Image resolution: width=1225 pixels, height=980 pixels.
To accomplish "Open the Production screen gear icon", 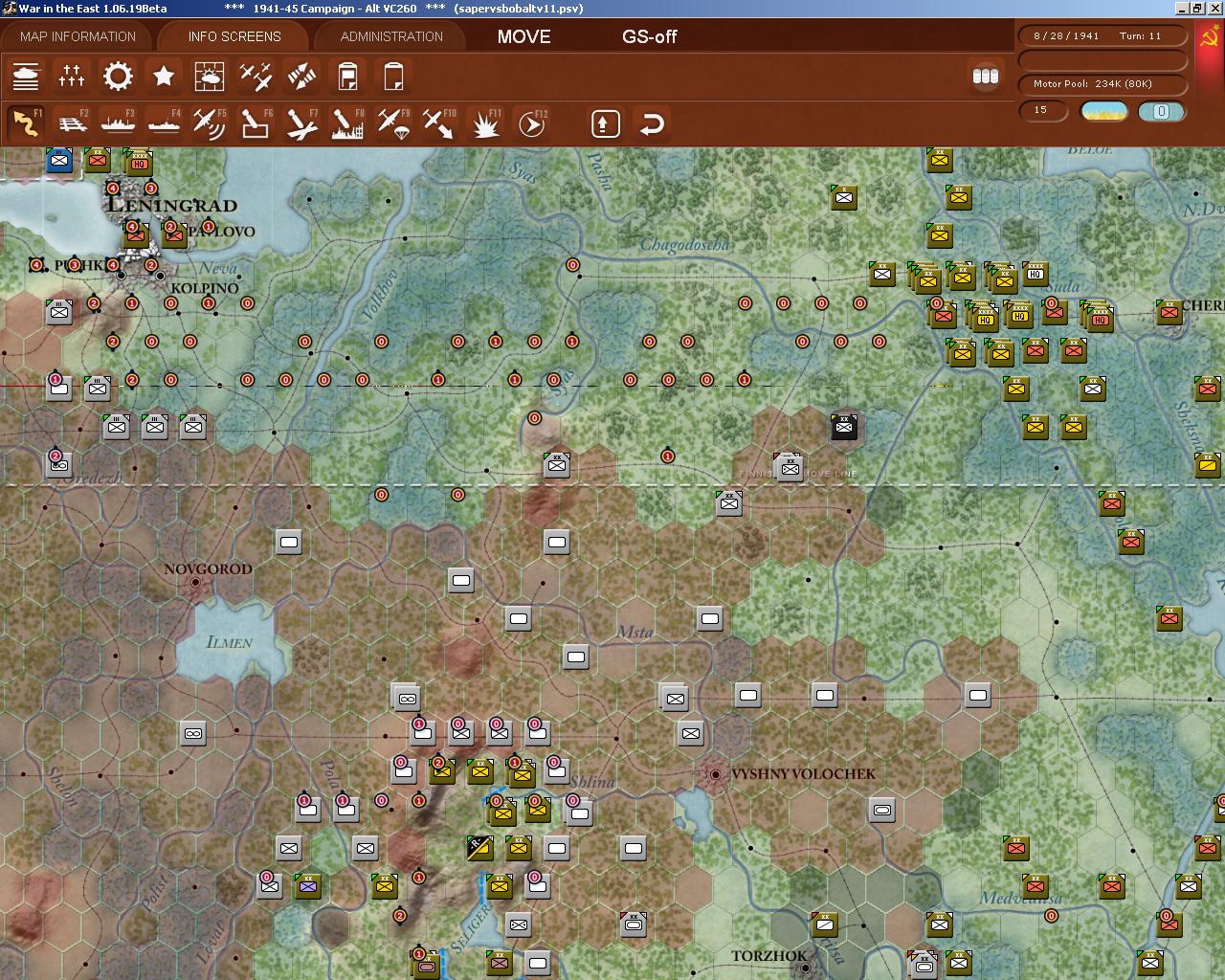I will [118, 76].
